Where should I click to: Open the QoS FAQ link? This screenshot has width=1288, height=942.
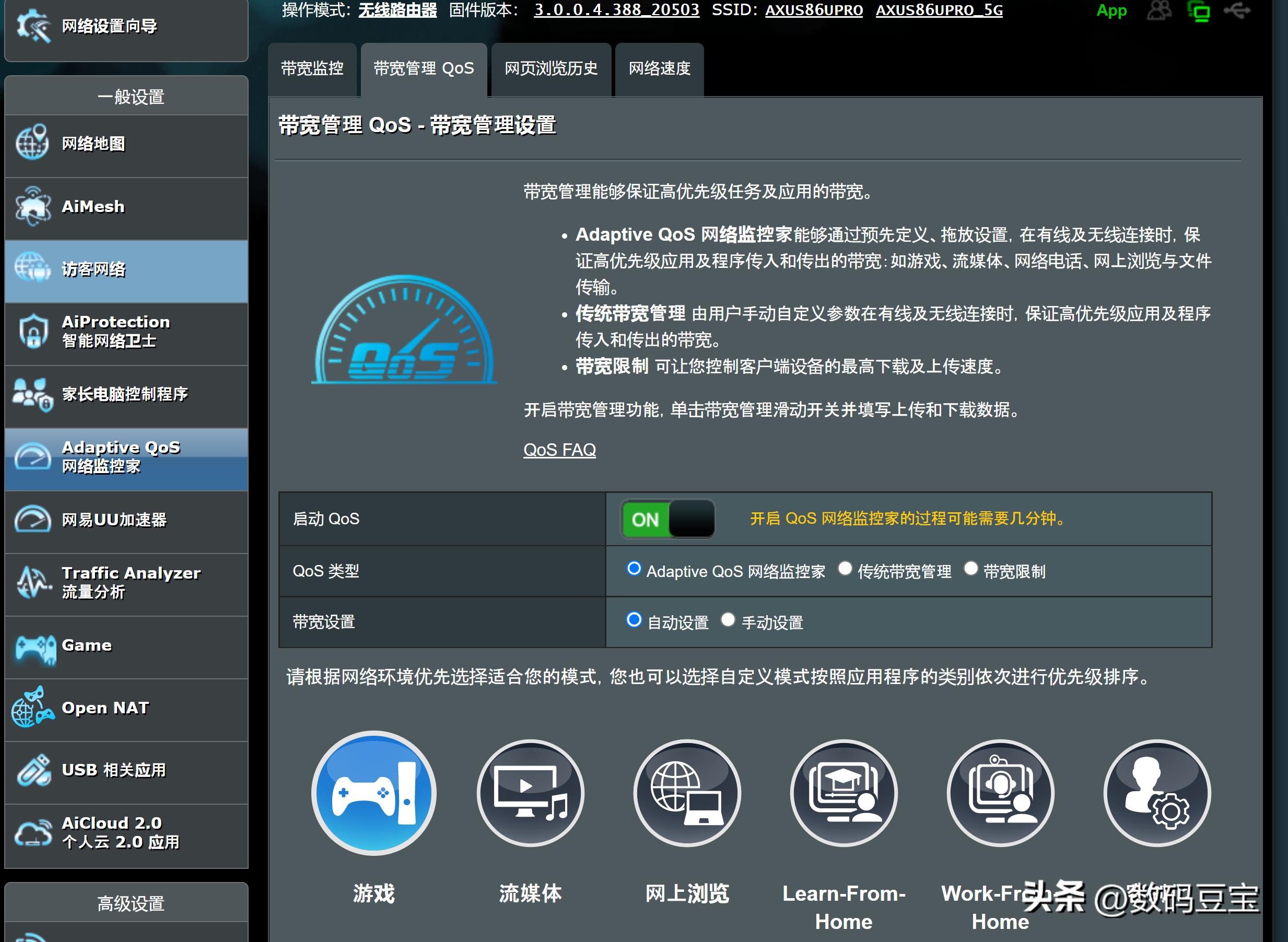pos(559,450)
